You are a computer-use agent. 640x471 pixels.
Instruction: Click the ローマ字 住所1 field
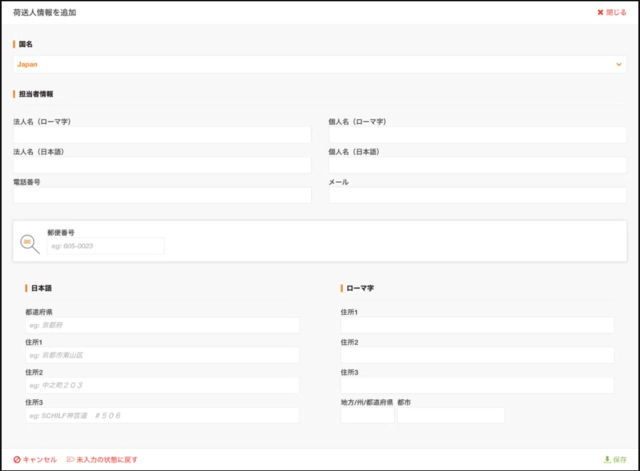pos(477,325)
